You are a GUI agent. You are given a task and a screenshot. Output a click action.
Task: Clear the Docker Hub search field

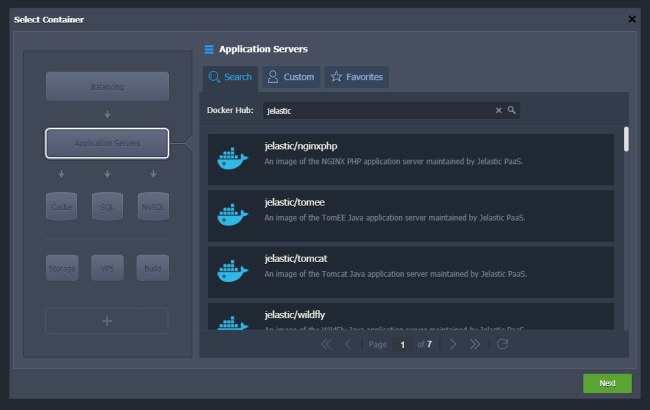tap(499, 110)
